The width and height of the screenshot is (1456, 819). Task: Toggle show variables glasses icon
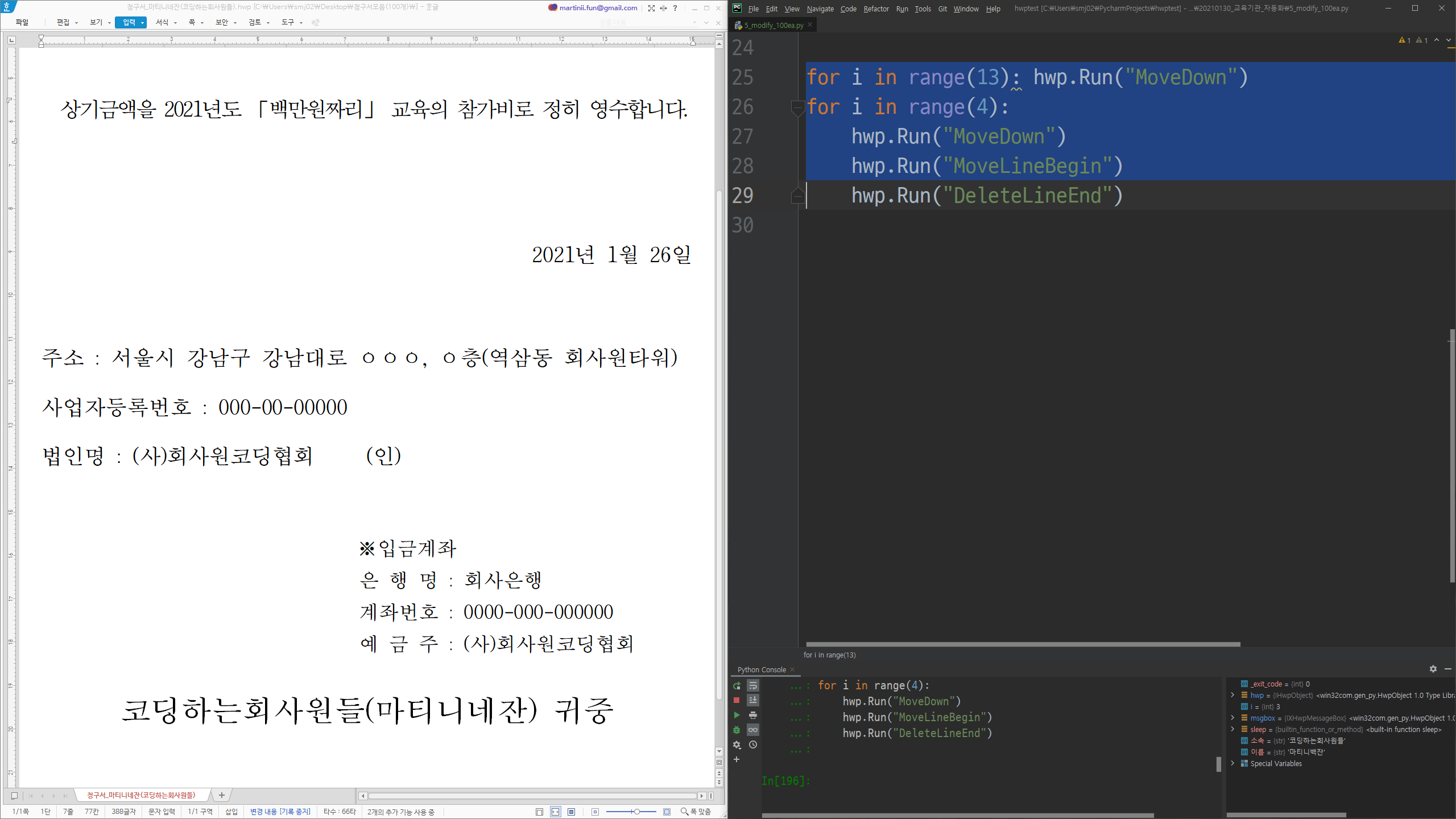(753, 730)
